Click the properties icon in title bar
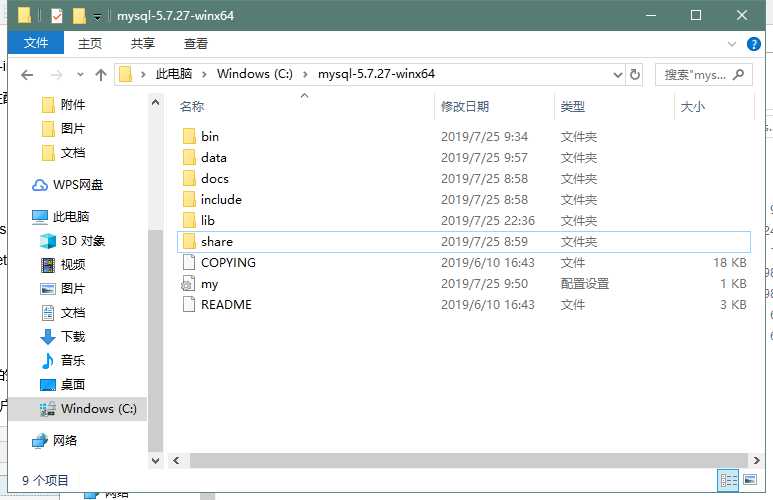 (57, 16)
